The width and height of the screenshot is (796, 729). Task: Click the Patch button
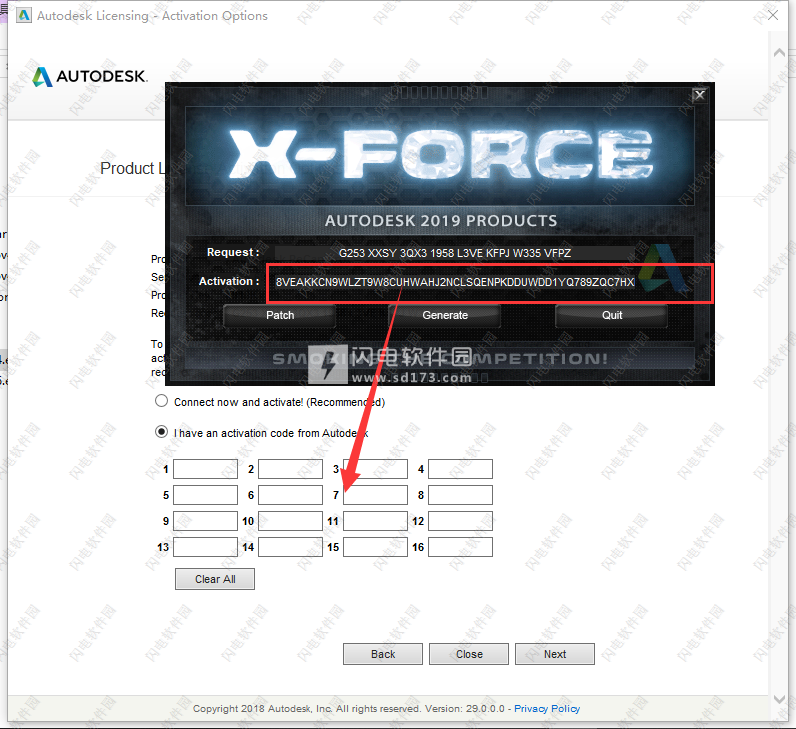pos(280,315)
